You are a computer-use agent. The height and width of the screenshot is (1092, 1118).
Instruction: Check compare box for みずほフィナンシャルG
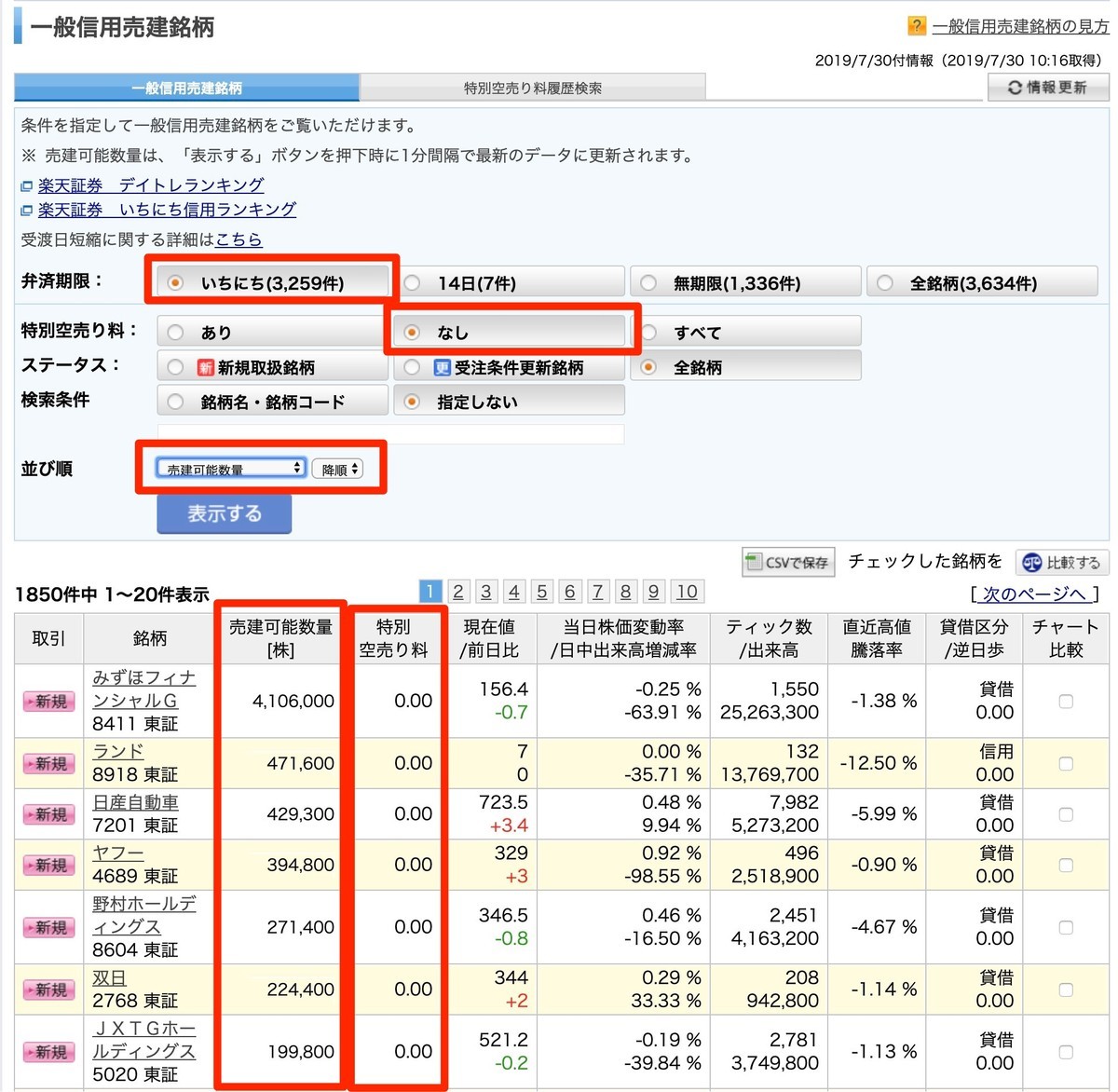pos(1066,702)
